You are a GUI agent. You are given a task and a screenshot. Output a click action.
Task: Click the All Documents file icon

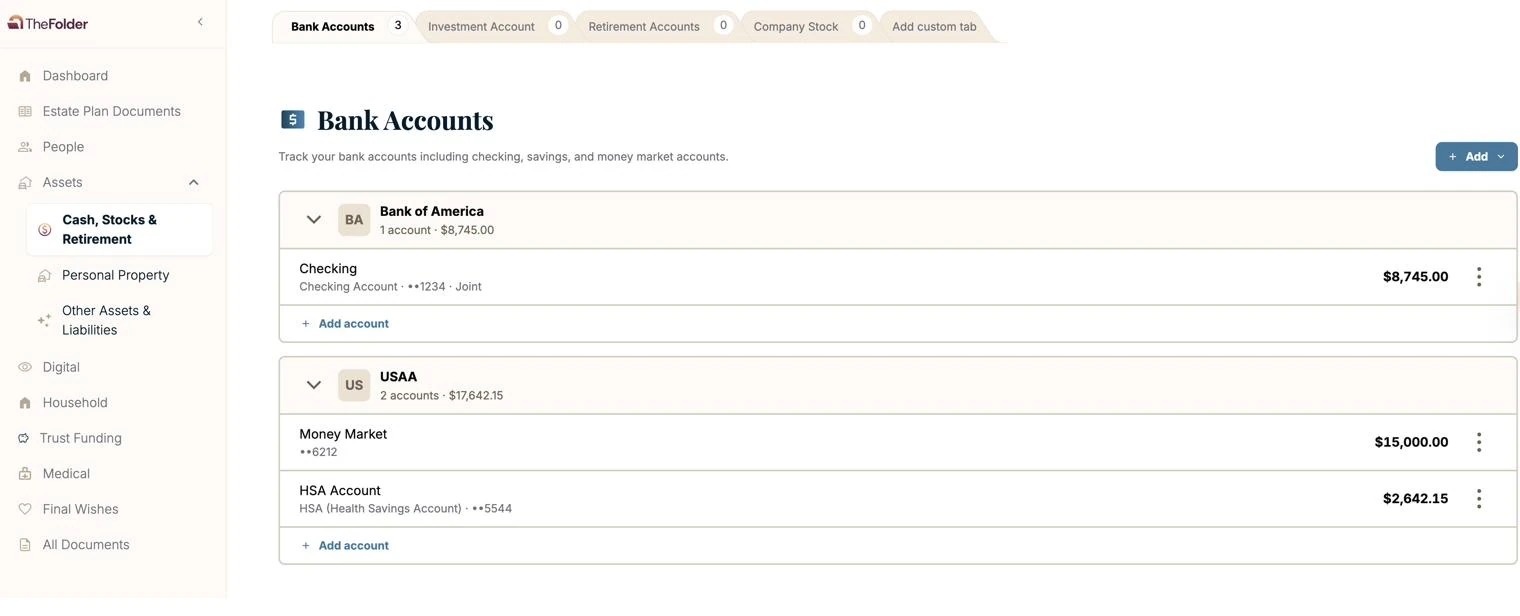25,545
